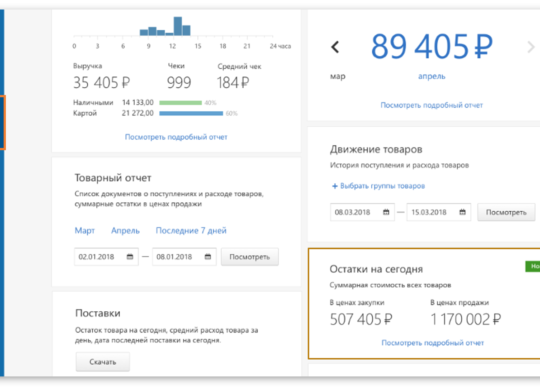
Task: Click the 507 405 ₽ purchase price value
Action: 361,319
